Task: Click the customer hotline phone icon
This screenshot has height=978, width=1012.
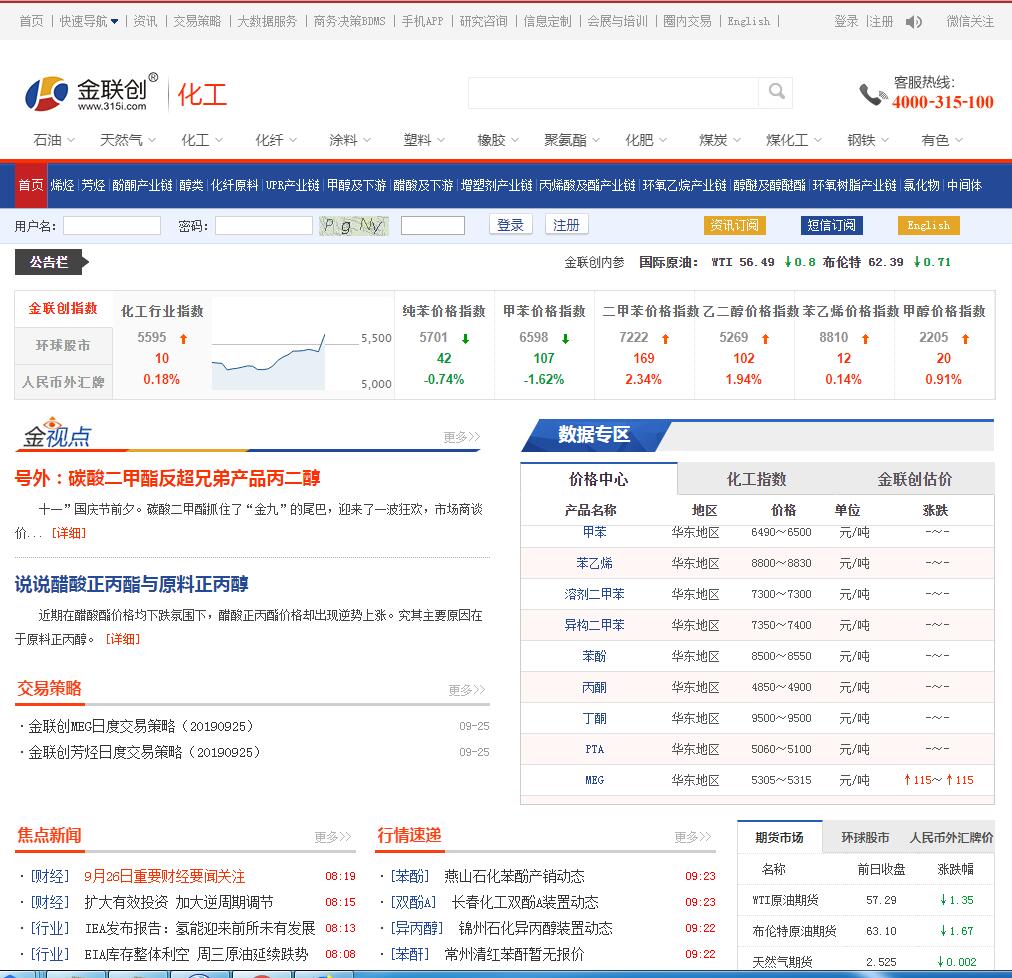Action: click(873, 95)
